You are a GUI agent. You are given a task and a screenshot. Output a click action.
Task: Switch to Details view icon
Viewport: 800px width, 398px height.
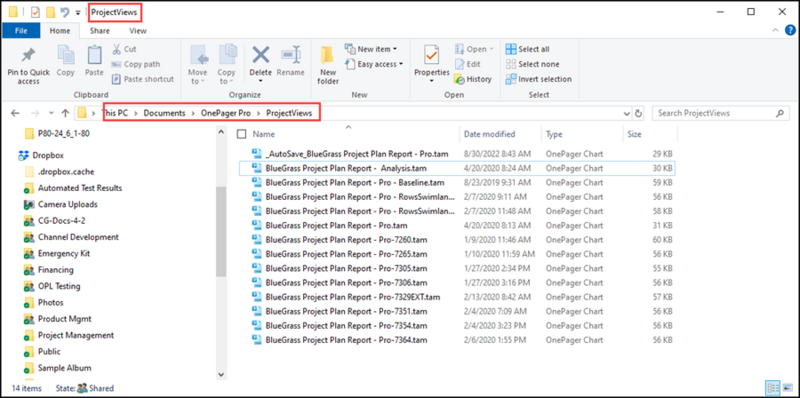[773, 387]
